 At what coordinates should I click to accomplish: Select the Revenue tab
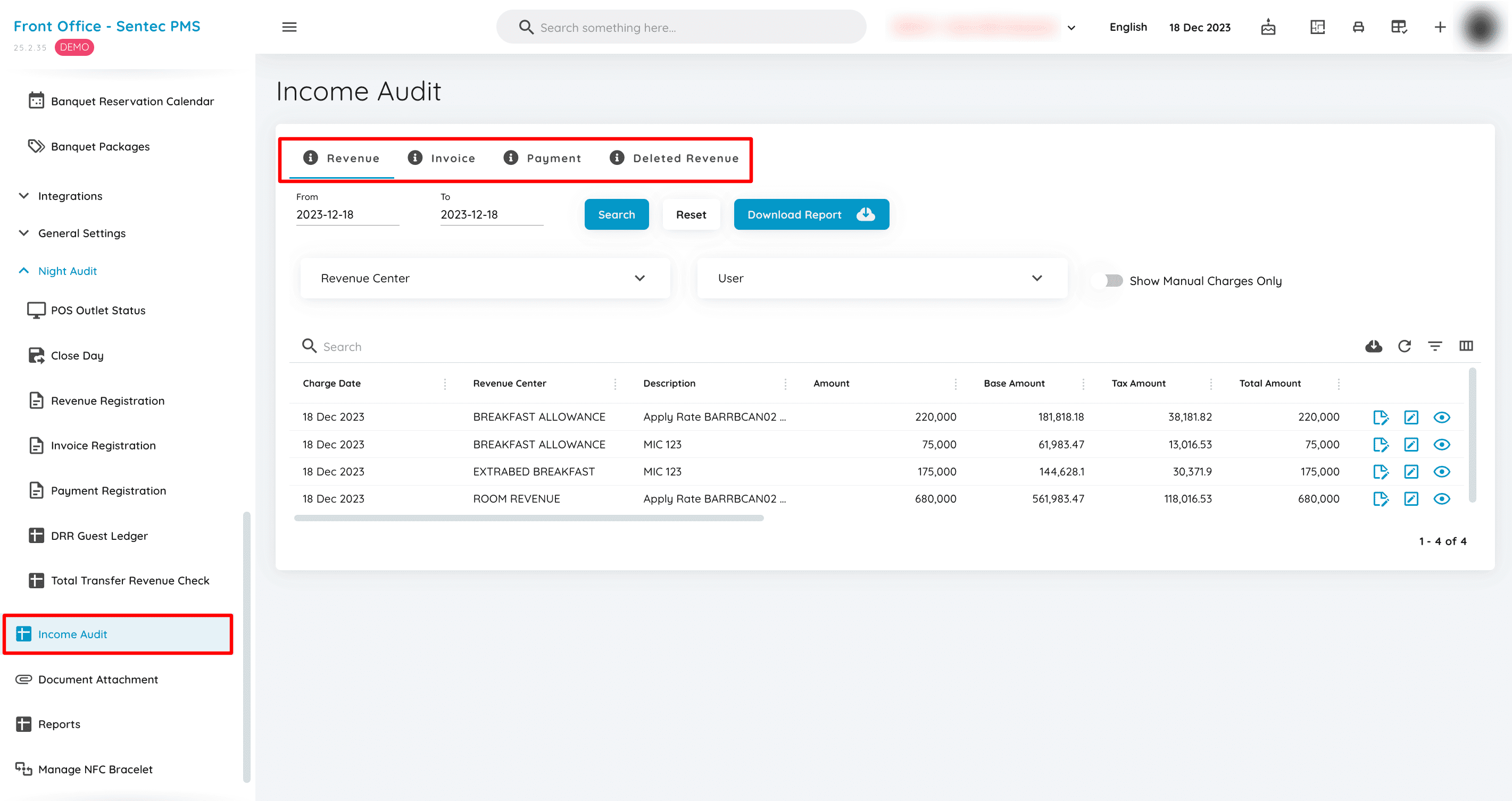point(342,158)
